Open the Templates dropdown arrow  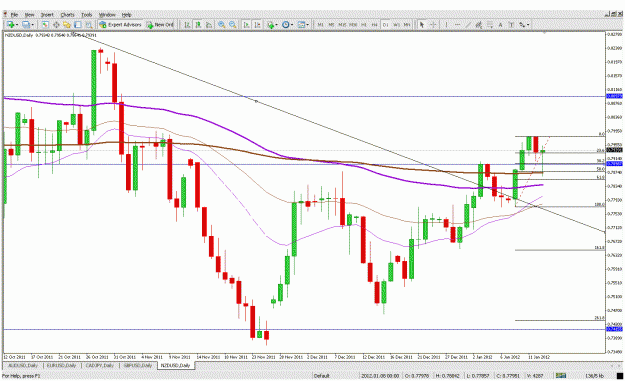[x=308, y=25]
